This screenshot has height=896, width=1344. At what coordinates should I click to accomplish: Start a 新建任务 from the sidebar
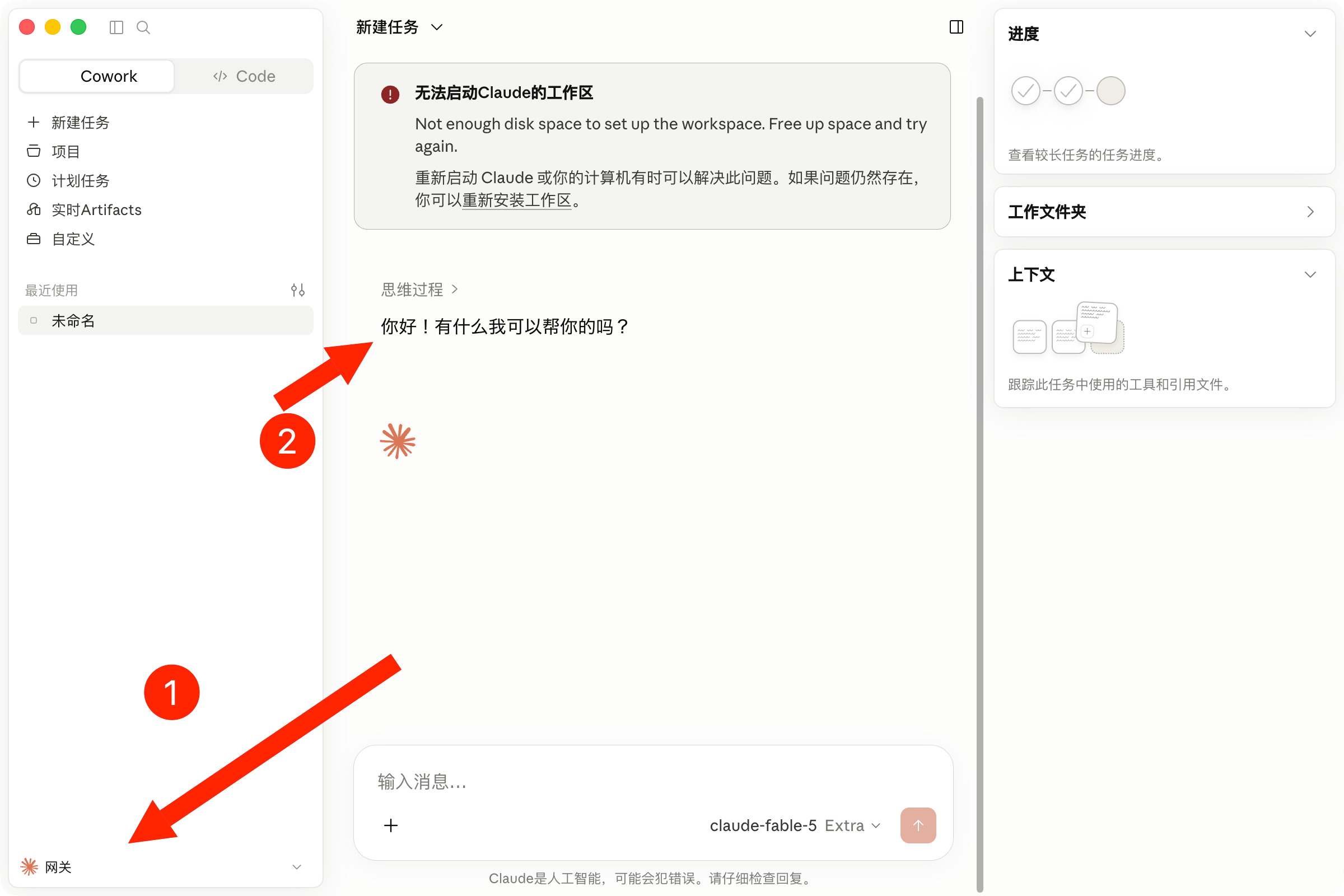[x=166, y=122]
